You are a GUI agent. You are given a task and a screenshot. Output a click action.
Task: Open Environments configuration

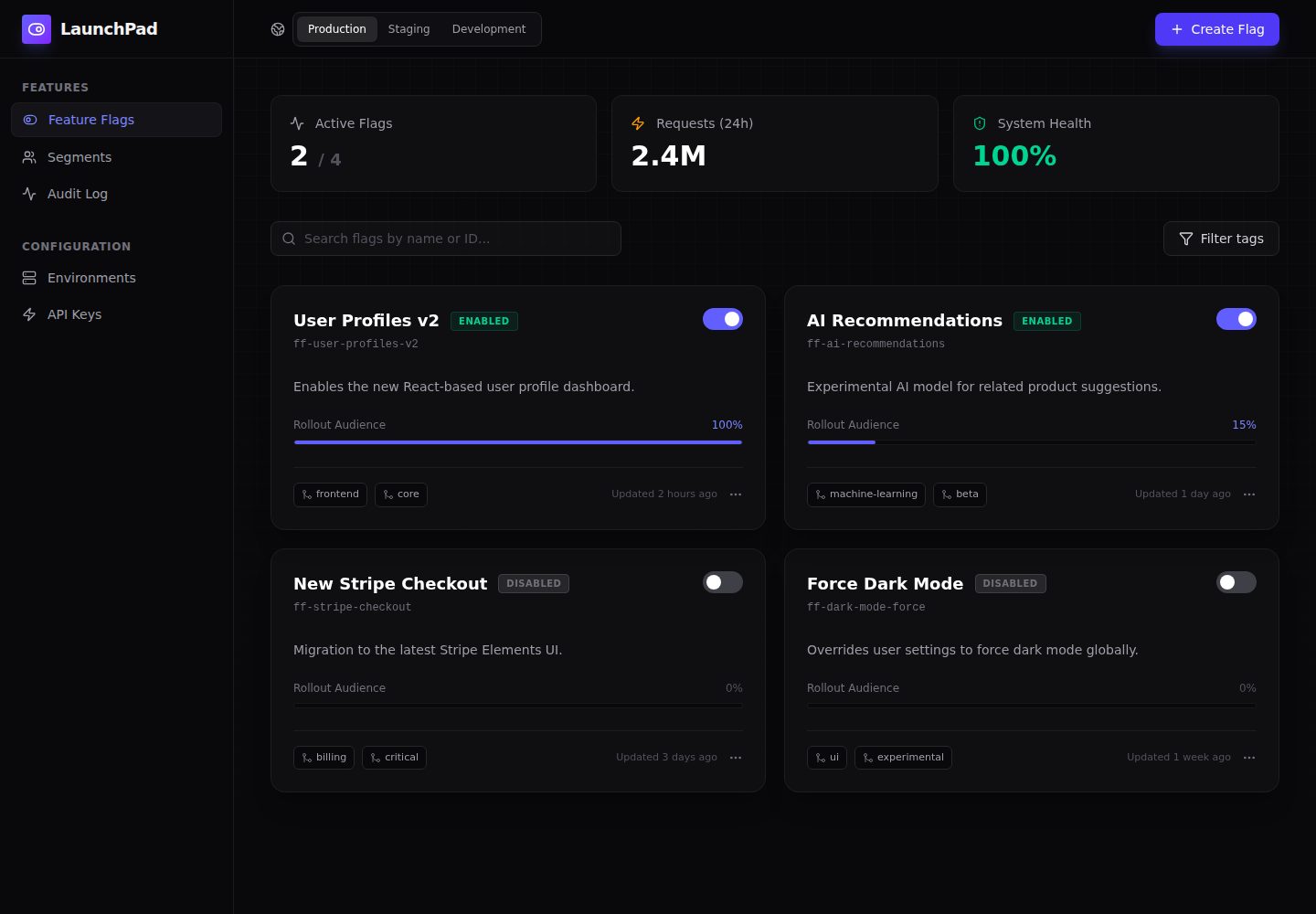coord(116,278)
